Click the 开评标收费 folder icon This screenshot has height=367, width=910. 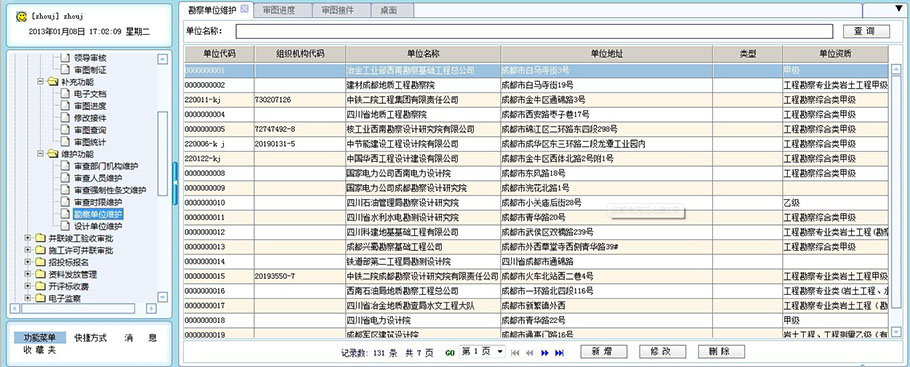point(40,286)
